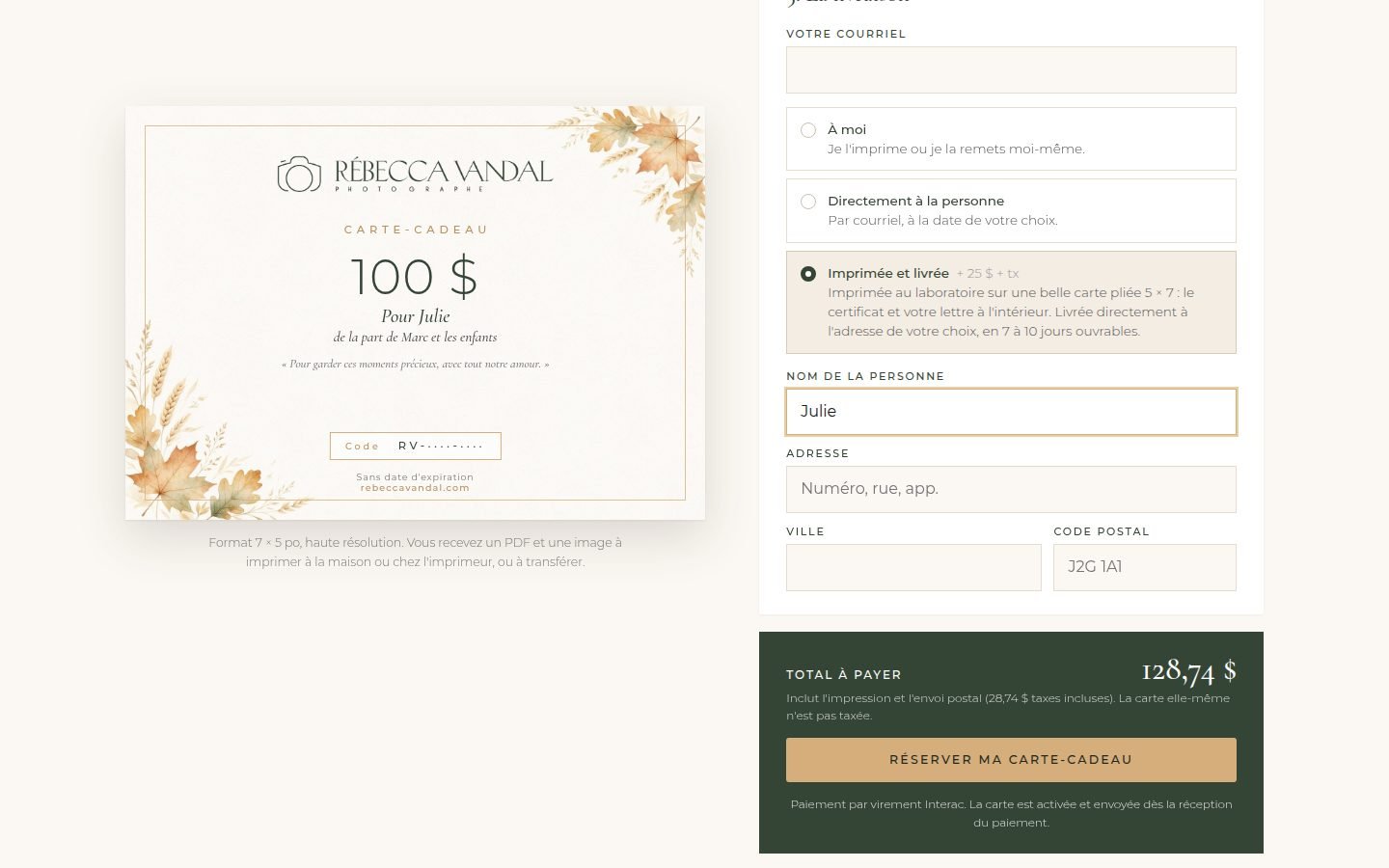Click the "RÉBECCA VANDAL" name on card
The image size is (1389, 868).
443,172
